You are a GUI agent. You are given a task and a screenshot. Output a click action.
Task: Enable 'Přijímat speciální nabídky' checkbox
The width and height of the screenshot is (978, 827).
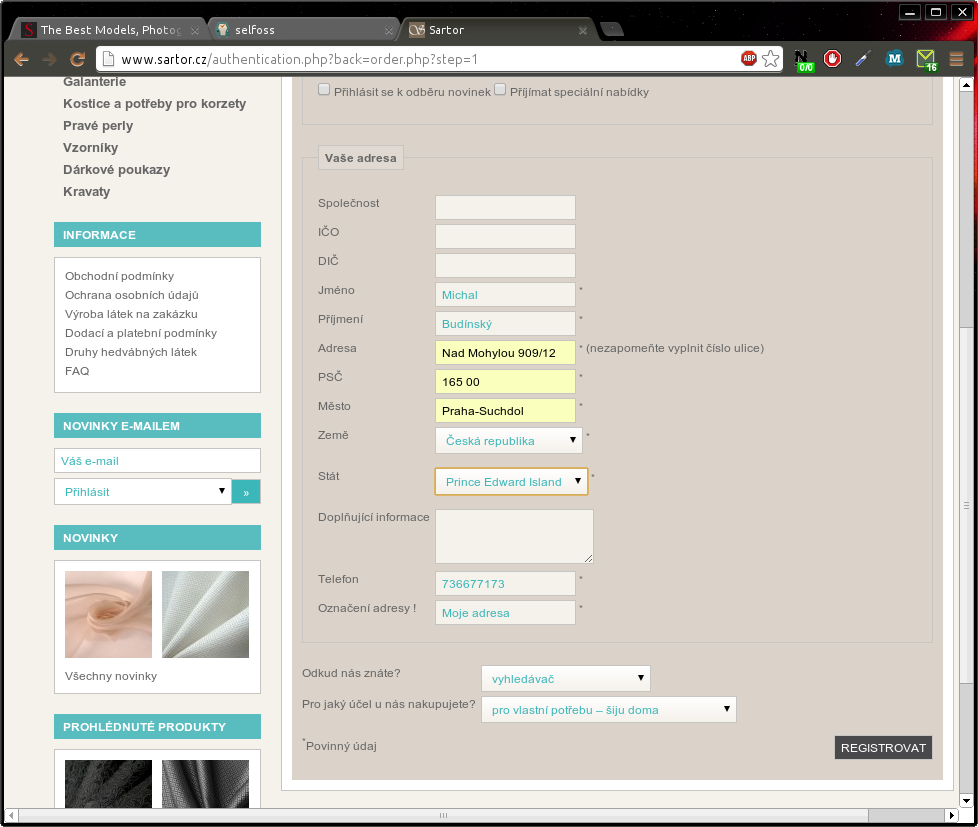point(500,89)
